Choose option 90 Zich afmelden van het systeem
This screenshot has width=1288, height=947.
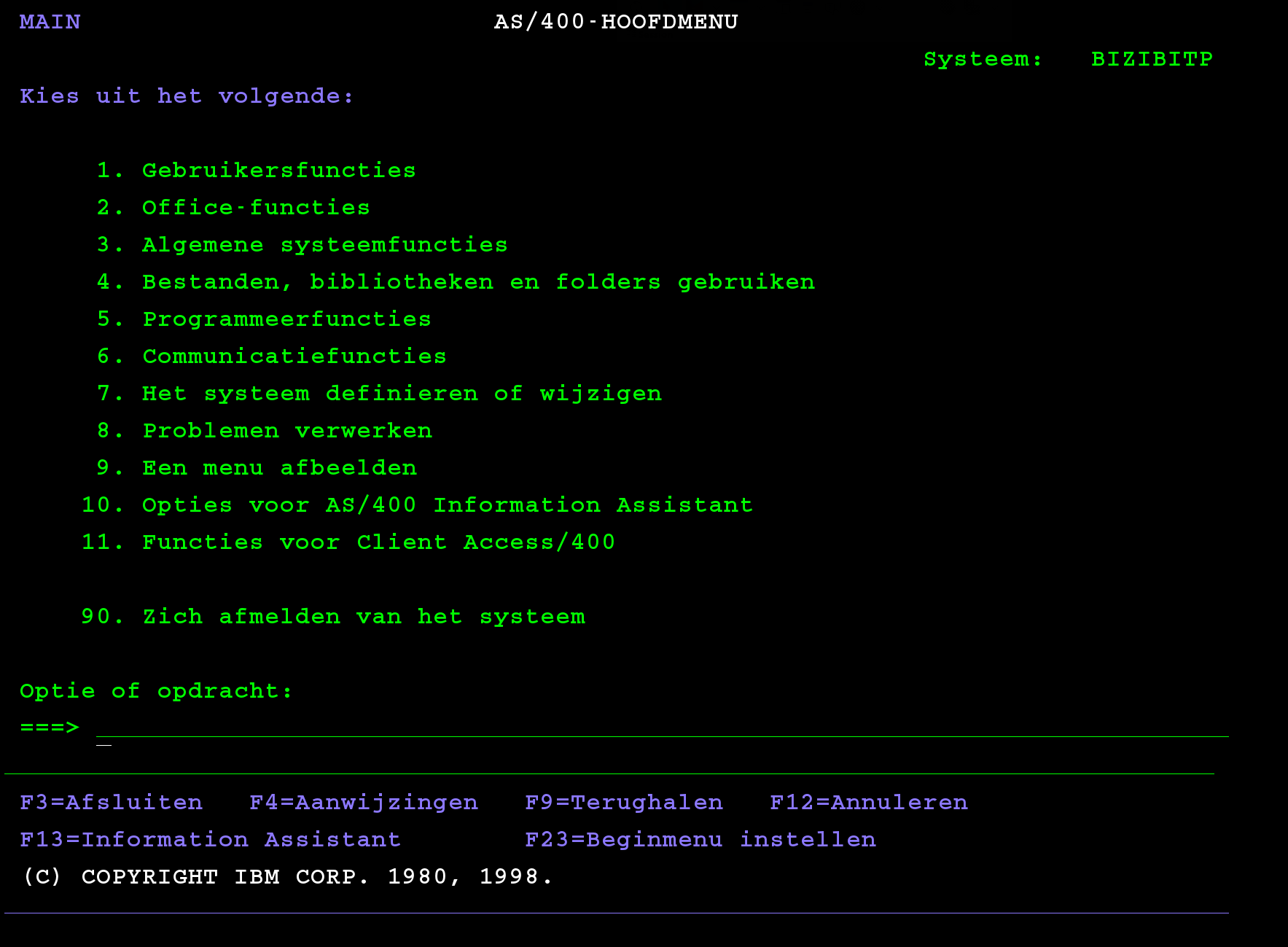point(363,617)
